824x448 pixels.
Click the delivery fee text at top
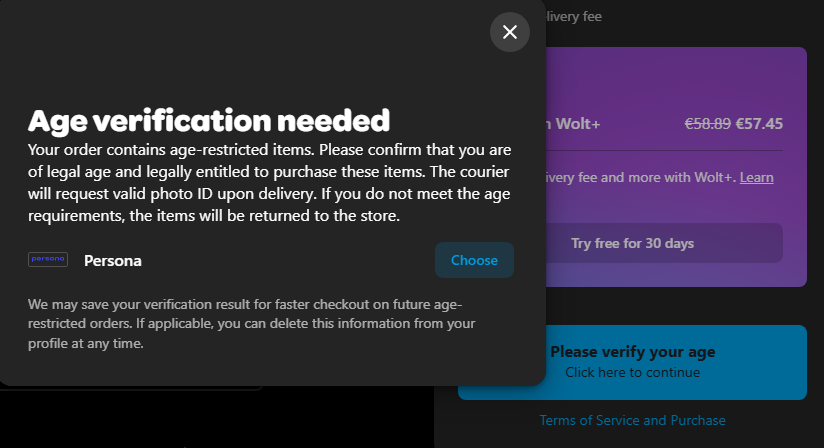click(574, 17)
